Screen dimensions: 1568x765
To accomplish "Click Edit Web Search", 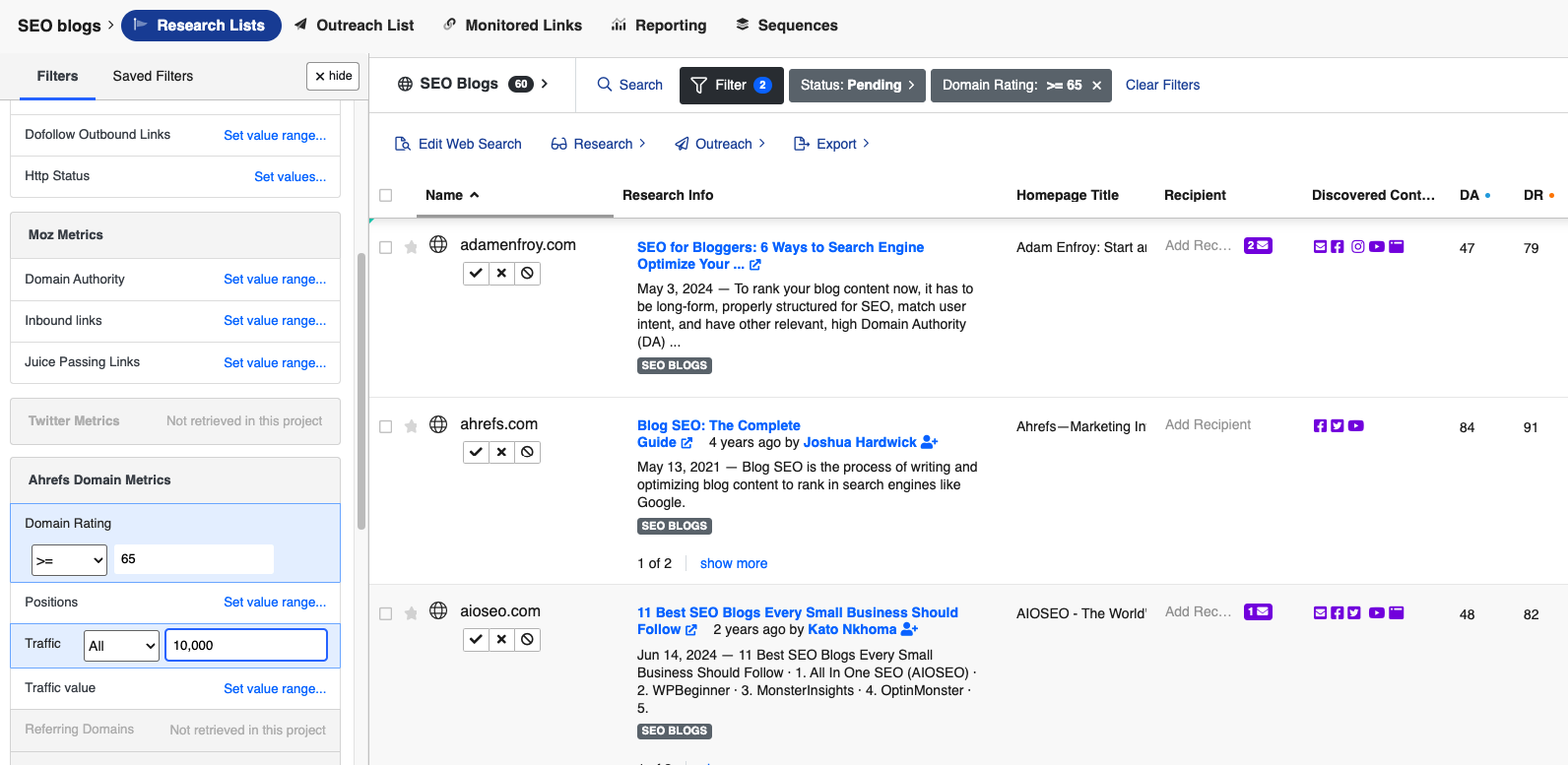I will coord(458,144).
